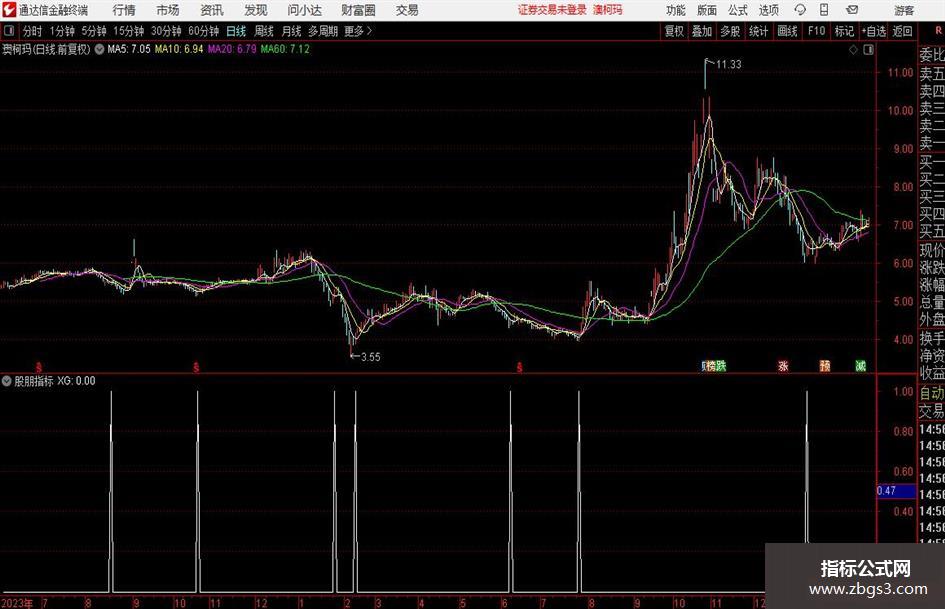Open the 发现 menu

point(256,10)
